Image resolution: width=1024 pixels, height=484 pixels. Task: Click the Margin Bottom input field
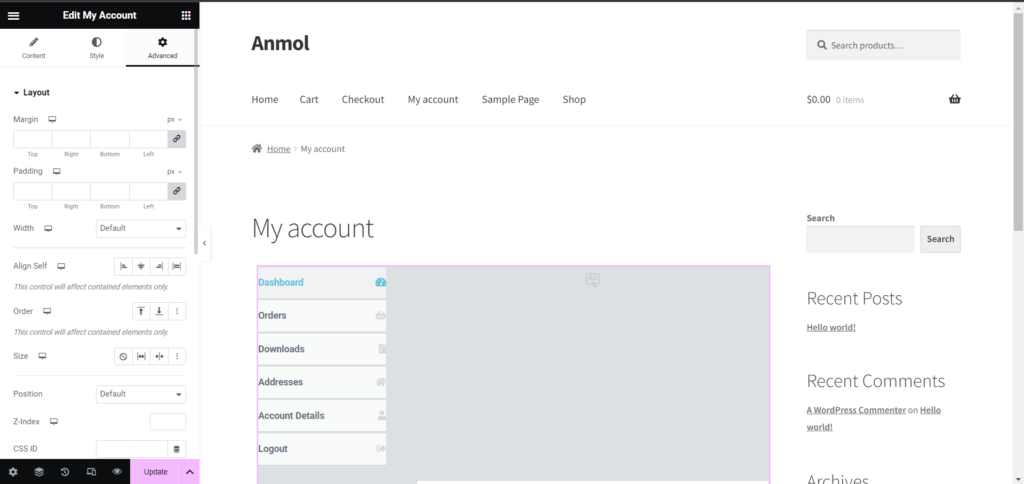110,138
